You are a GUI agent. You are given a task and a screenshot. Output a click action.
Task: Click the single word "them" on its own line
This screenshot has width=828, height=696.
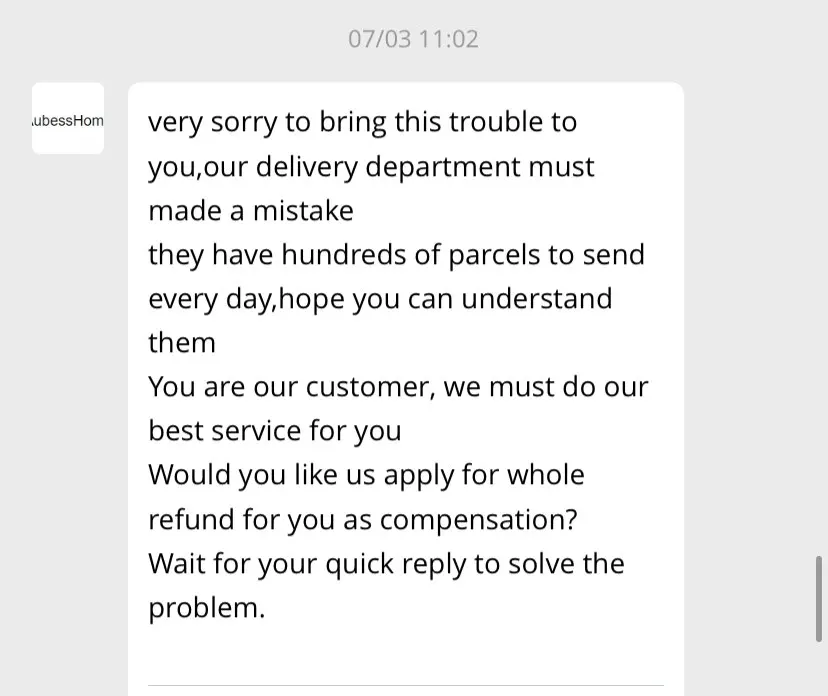[182, 343]
